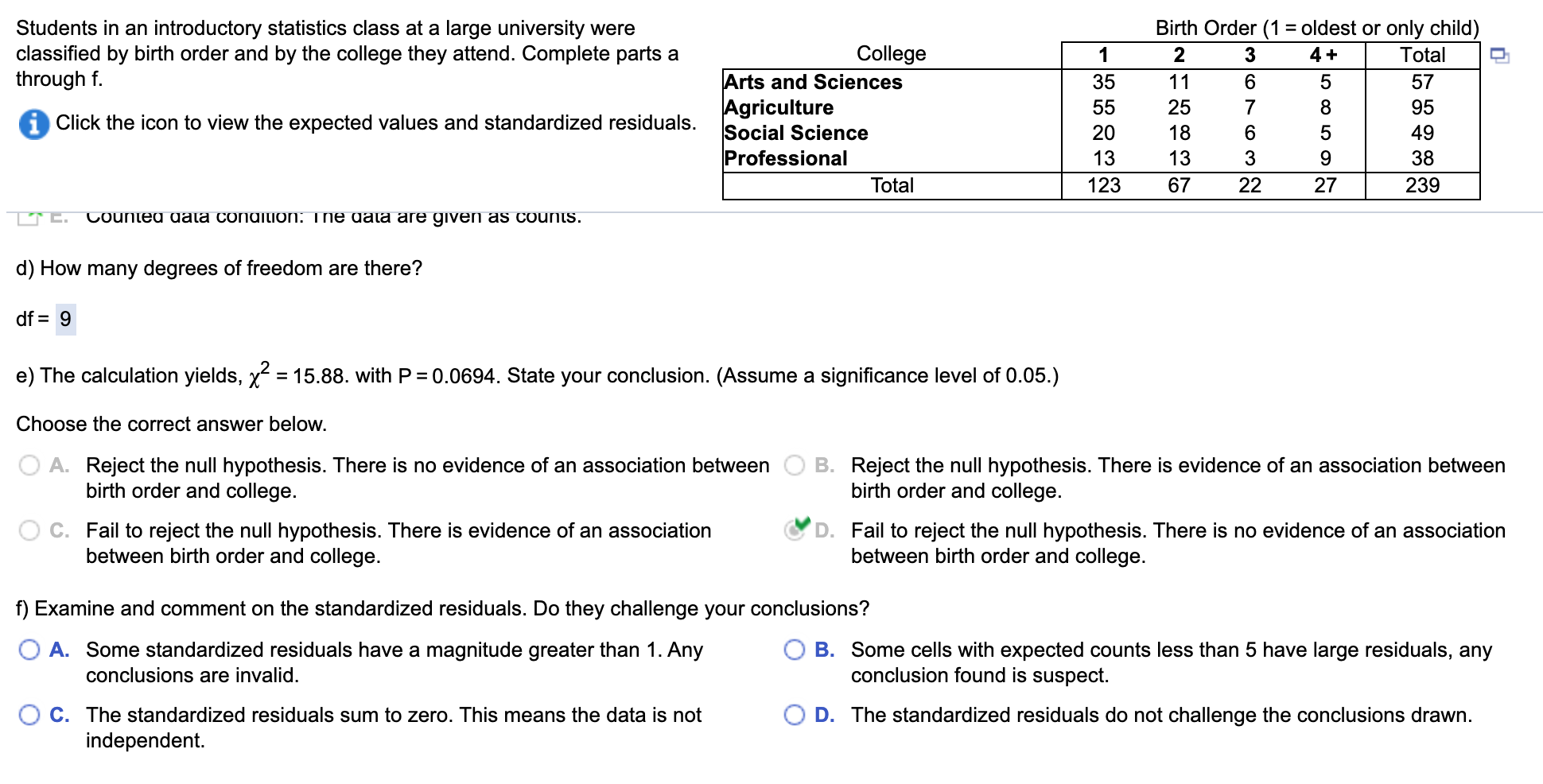Select option D saying residuals don't challenge conclusions

coord(795,716)
